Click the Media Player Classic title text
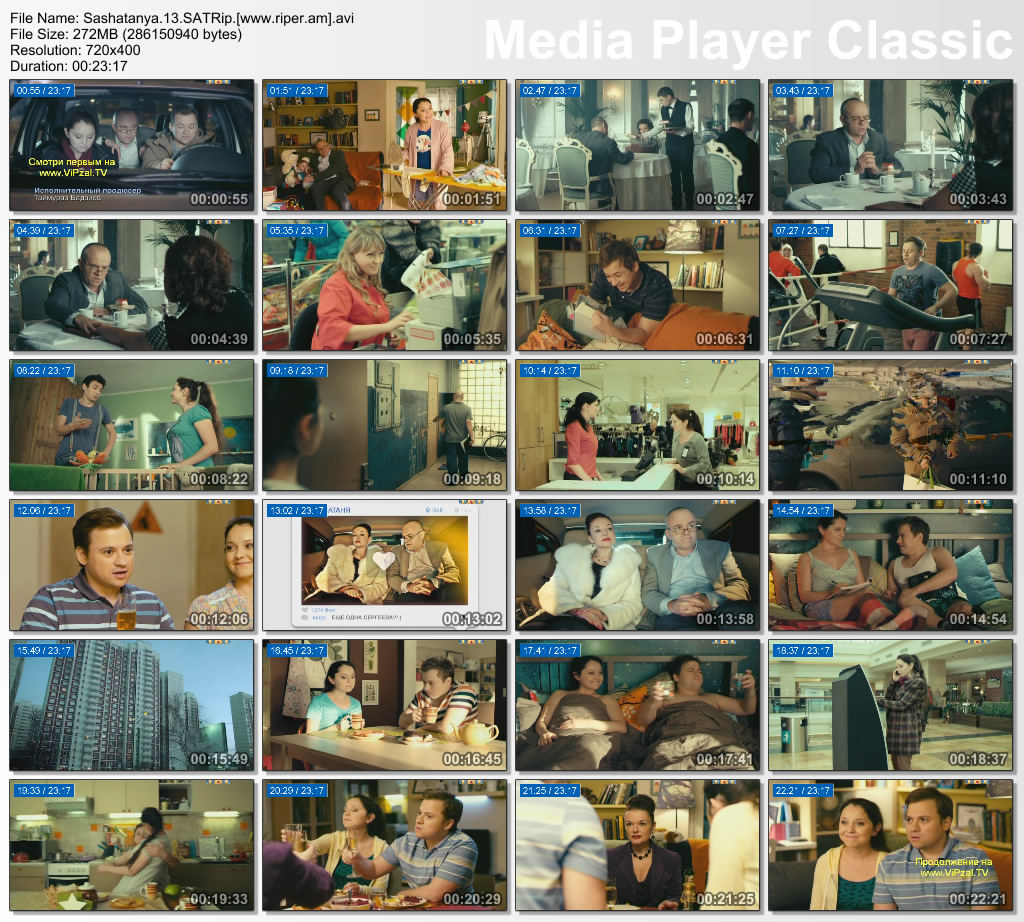 point(748,41)
